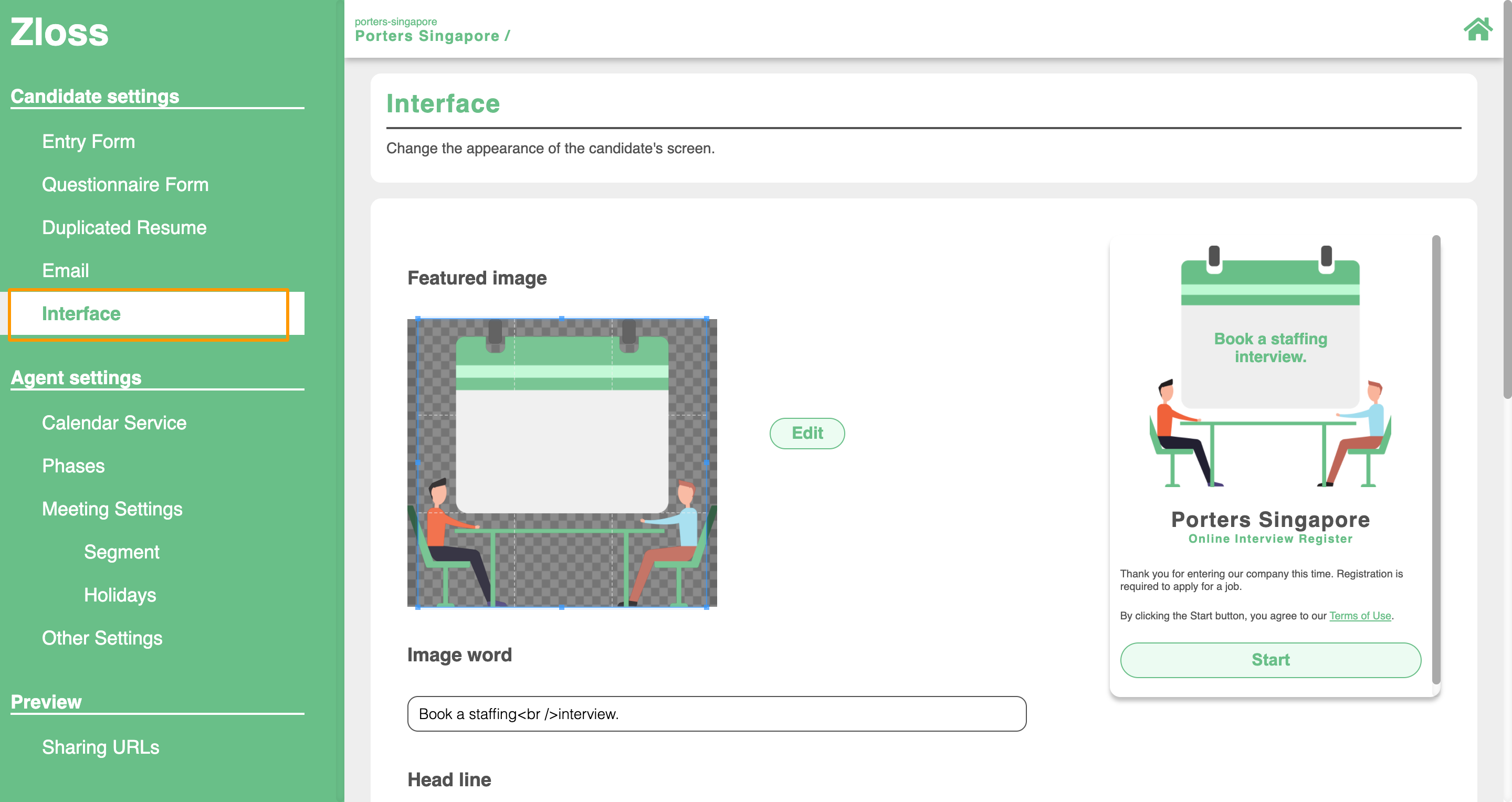Screen dimensions: 1512x802
Task: Click the Candidate settings heading
Action: point(94,96)
